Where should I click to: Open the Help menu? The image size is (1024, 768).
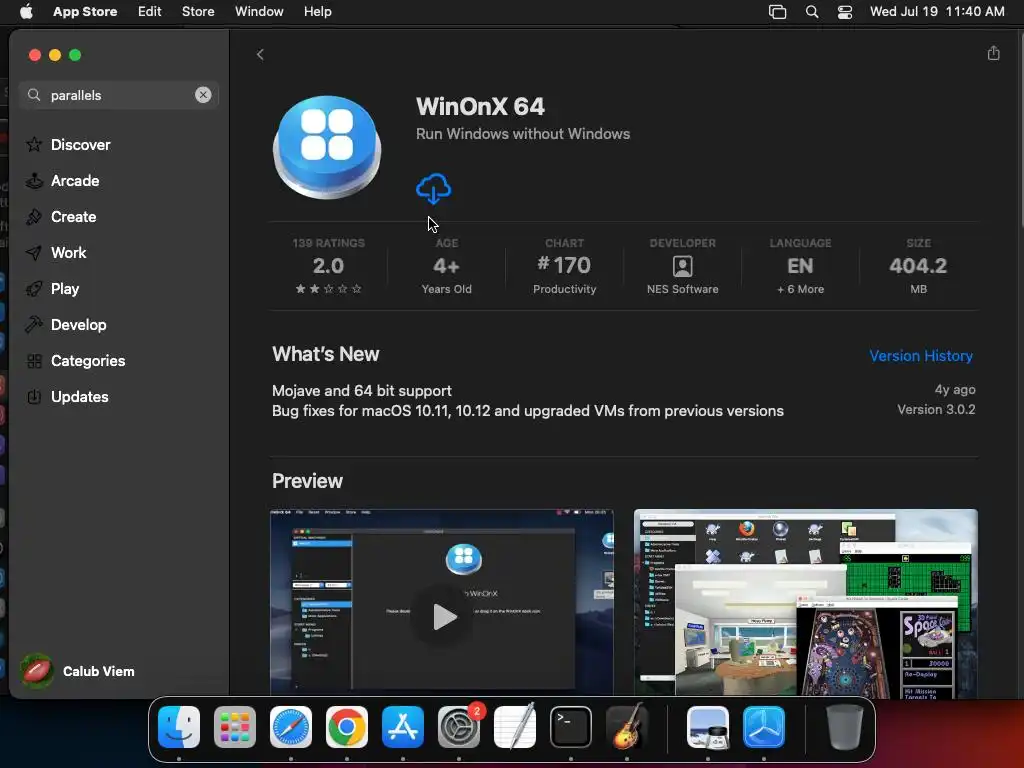click(x=317, y=11)
